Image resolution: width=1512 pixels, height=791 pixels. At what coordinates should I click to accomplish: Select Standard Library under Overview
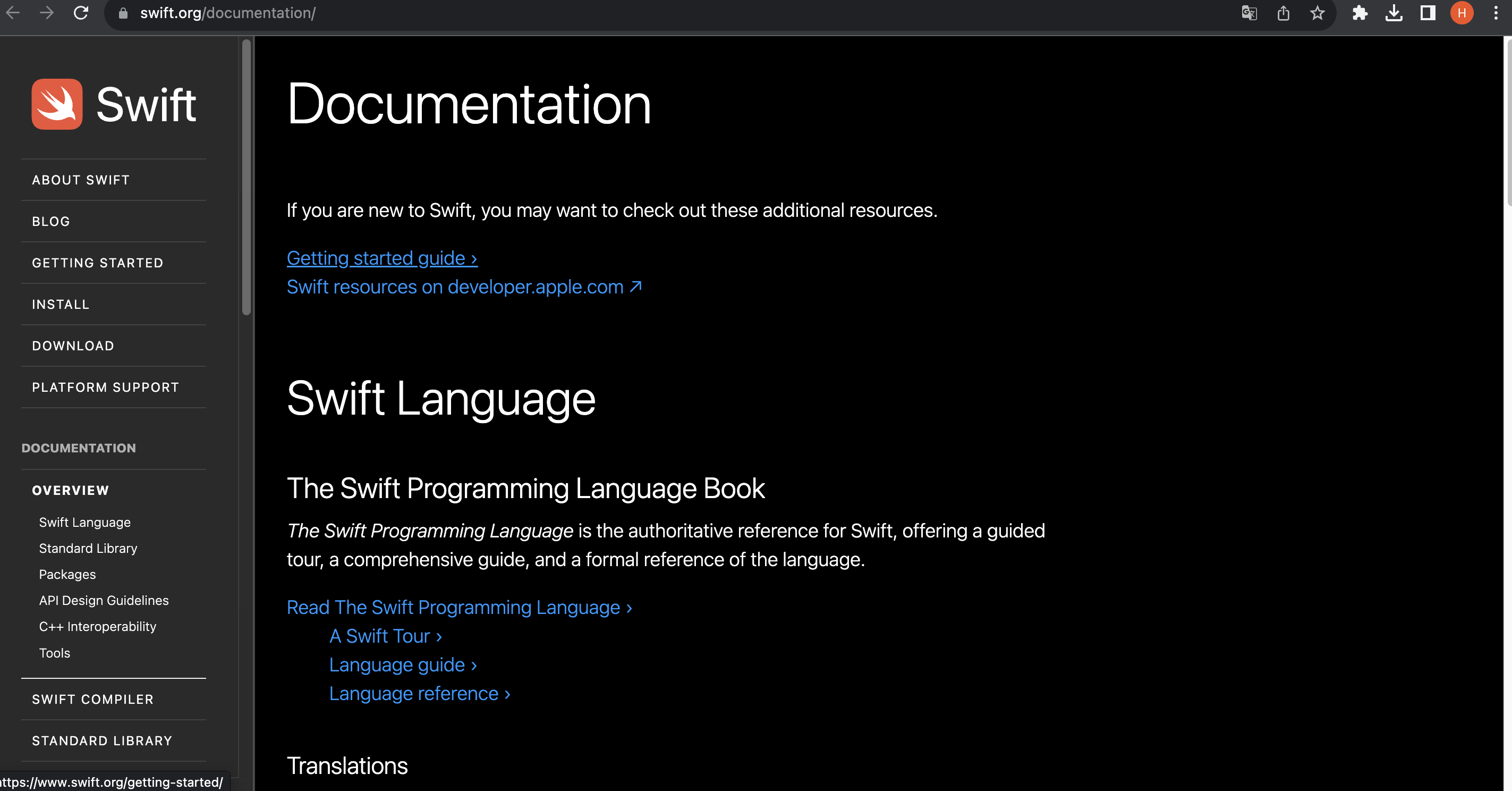(88, 549)
